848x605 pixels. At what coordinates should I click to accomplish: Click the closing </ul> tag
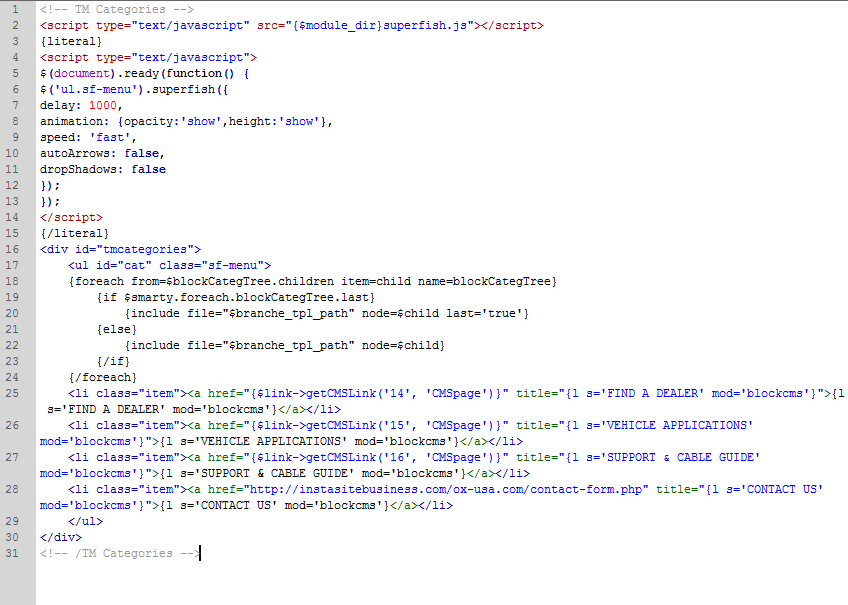(x=85, y=521)
